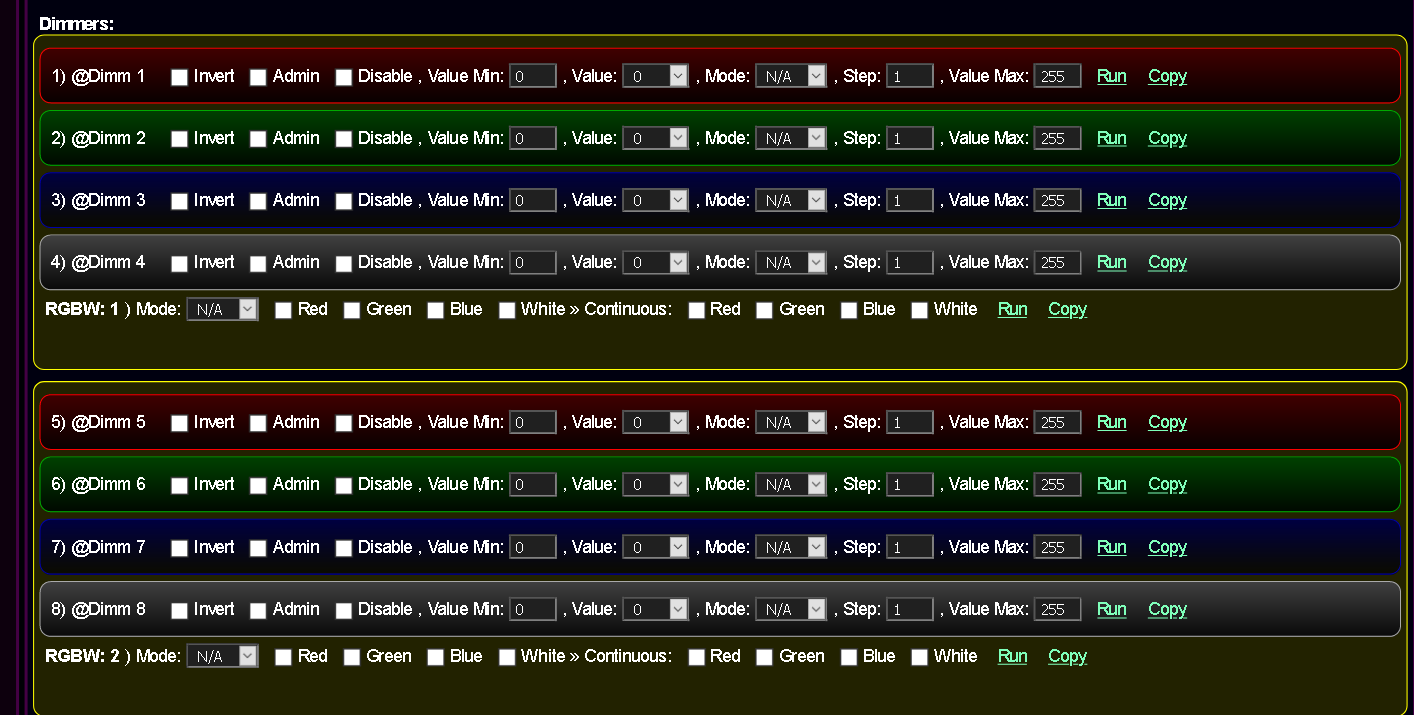Click Value Max field on Dimm 8
Screen dimensions: 1414x715
[x=1057, y=609]
